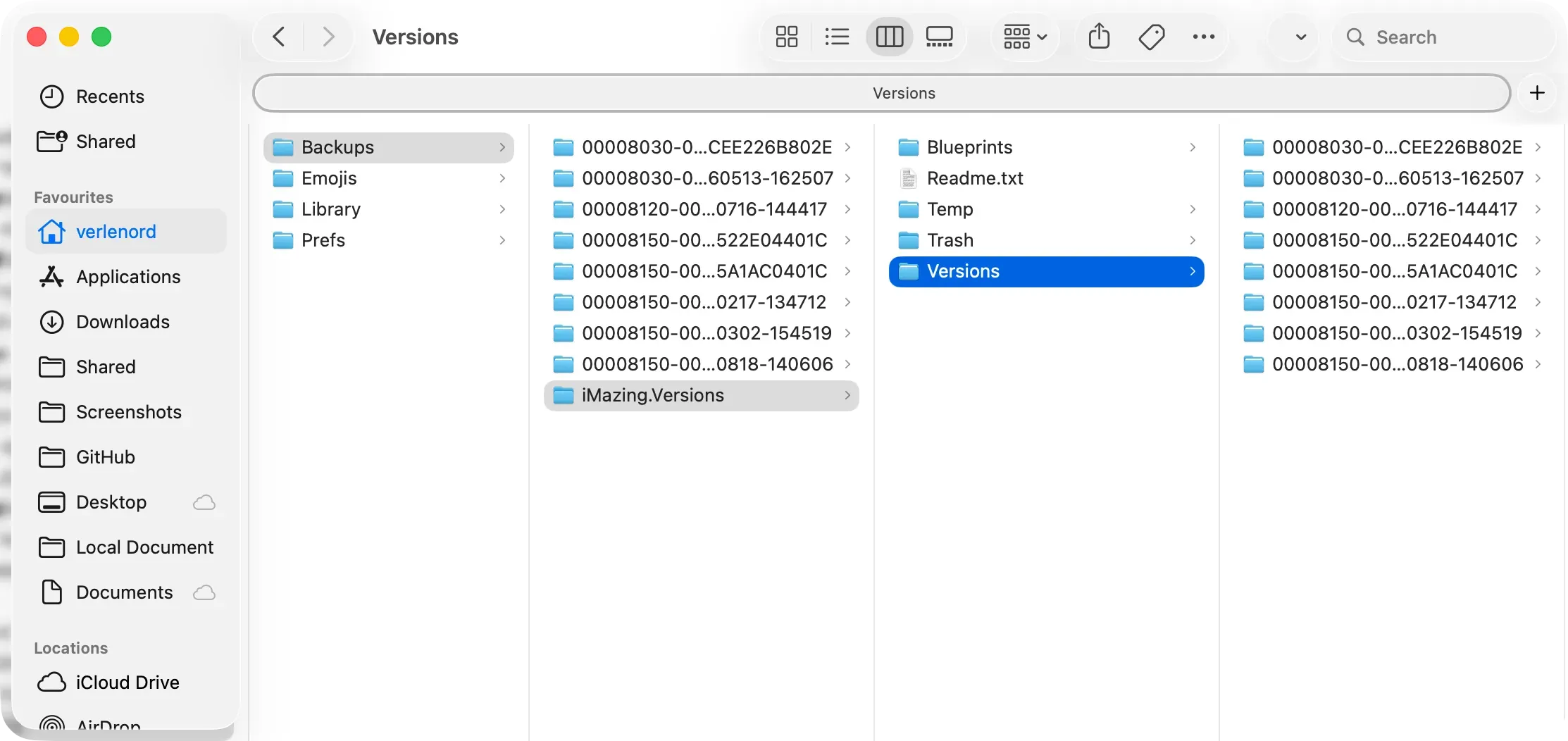Image resolution: width=1568 pixels, height=741 pixels.
Task: Go back with the back arrow
Action: pyautogui.click(x=280, y=37)
